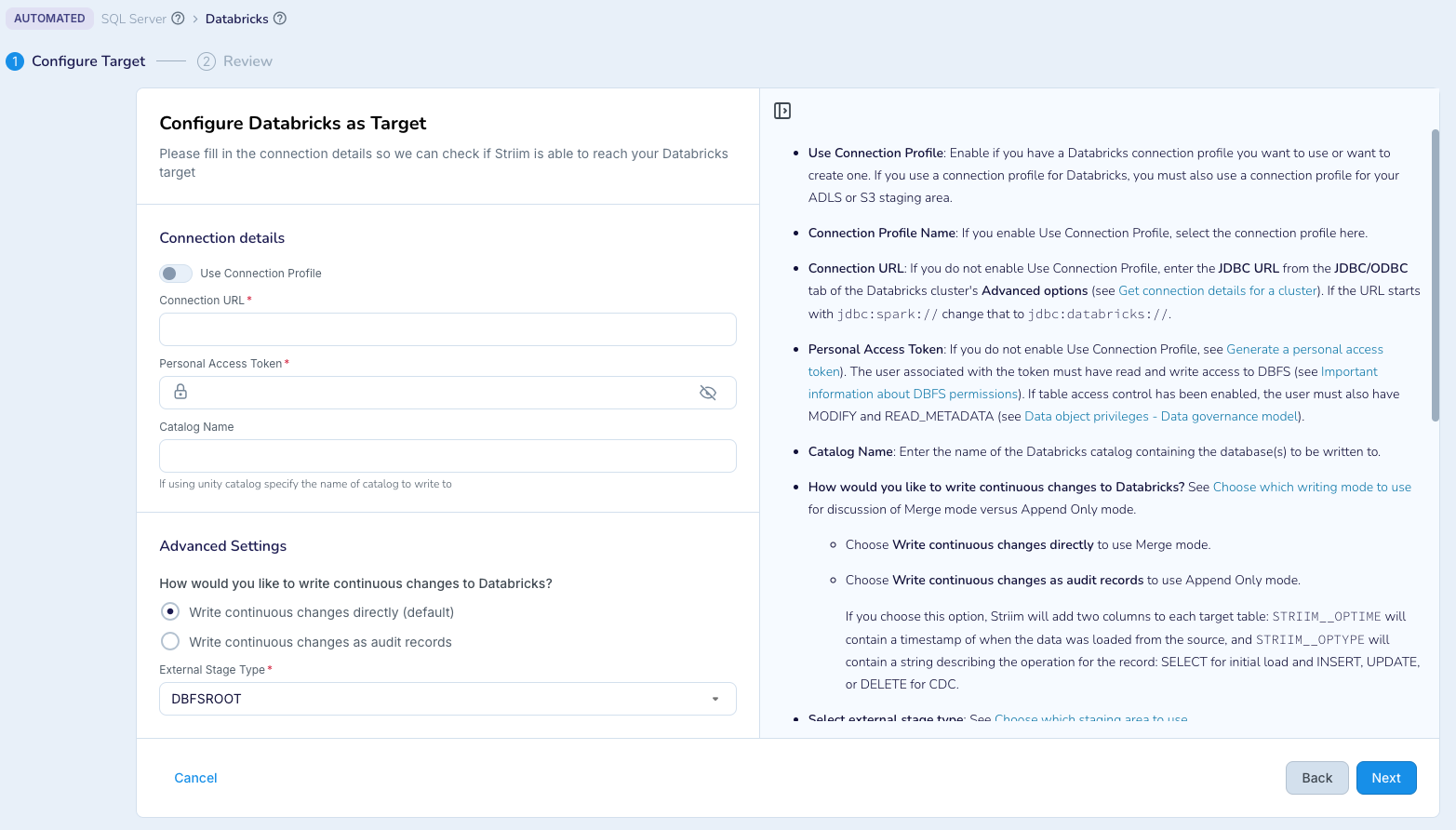The height and width of the screenshot is (830, 1456).
Task: Collapse the help documentation side panel
Action: pos(782,110)
